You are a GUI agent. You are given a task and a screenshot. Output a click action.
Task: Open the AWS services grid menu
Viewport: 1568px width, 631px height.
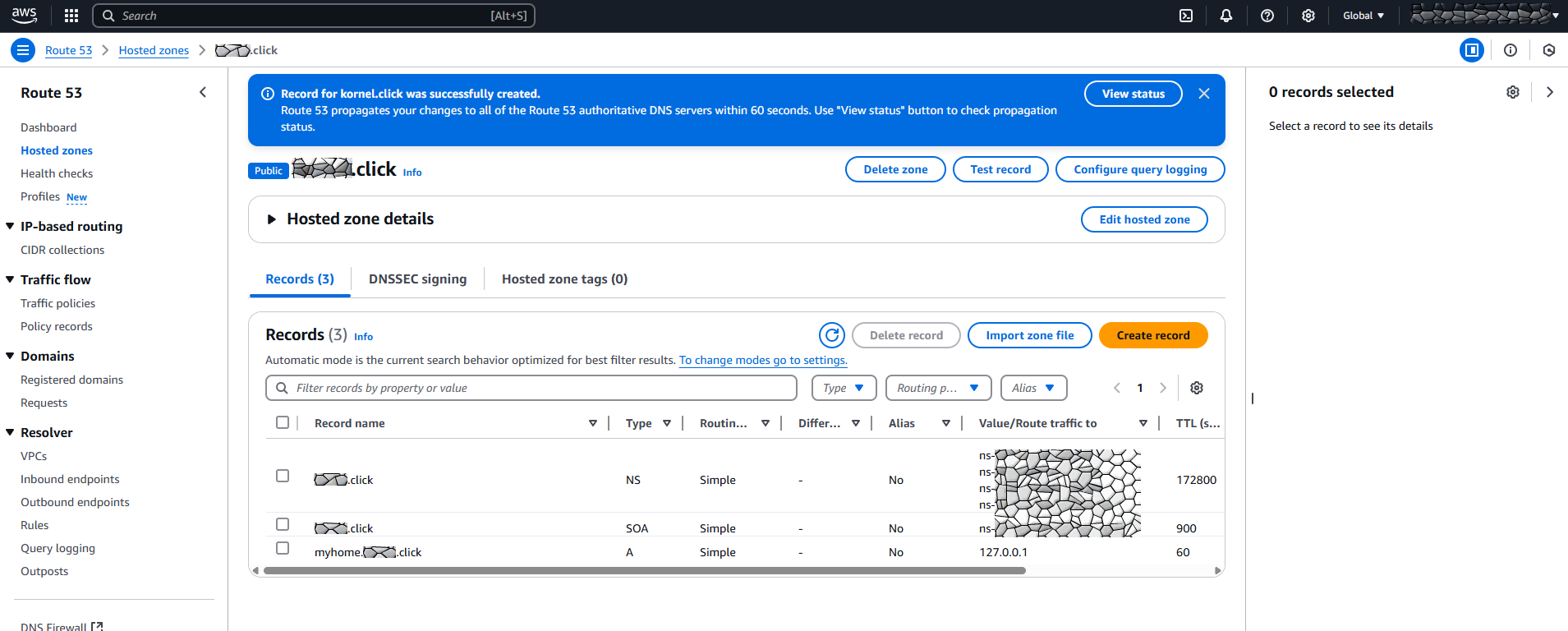(71, 16)
